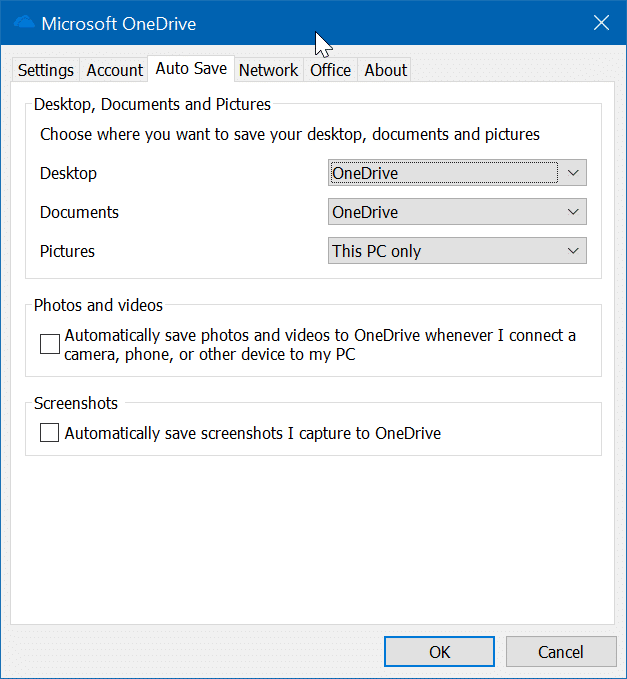Screen dimensions: 627x679
Task: Confirm changes with the OK button
Action: 439,652
